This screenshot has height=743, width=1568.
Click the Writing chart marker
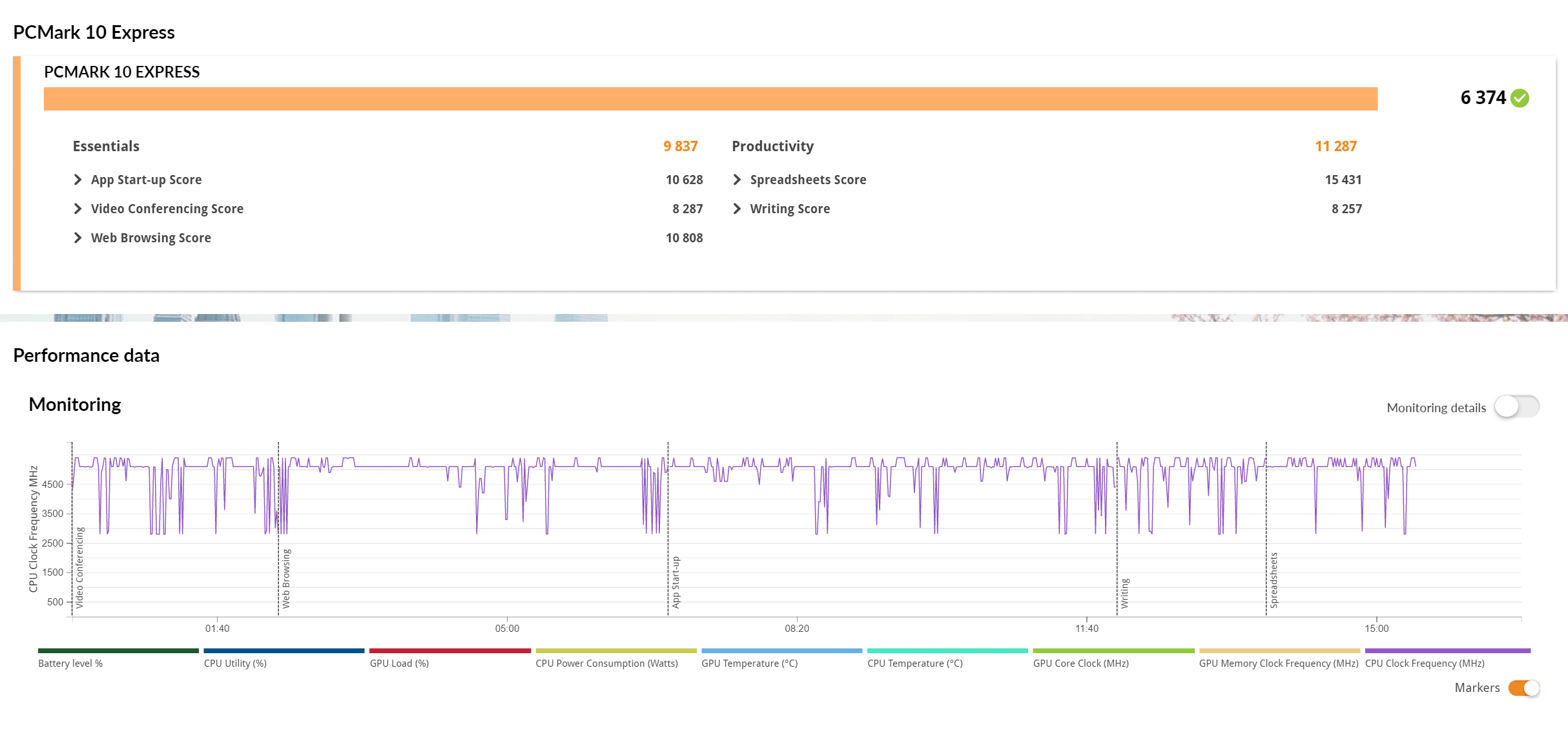coord(1124,593)
